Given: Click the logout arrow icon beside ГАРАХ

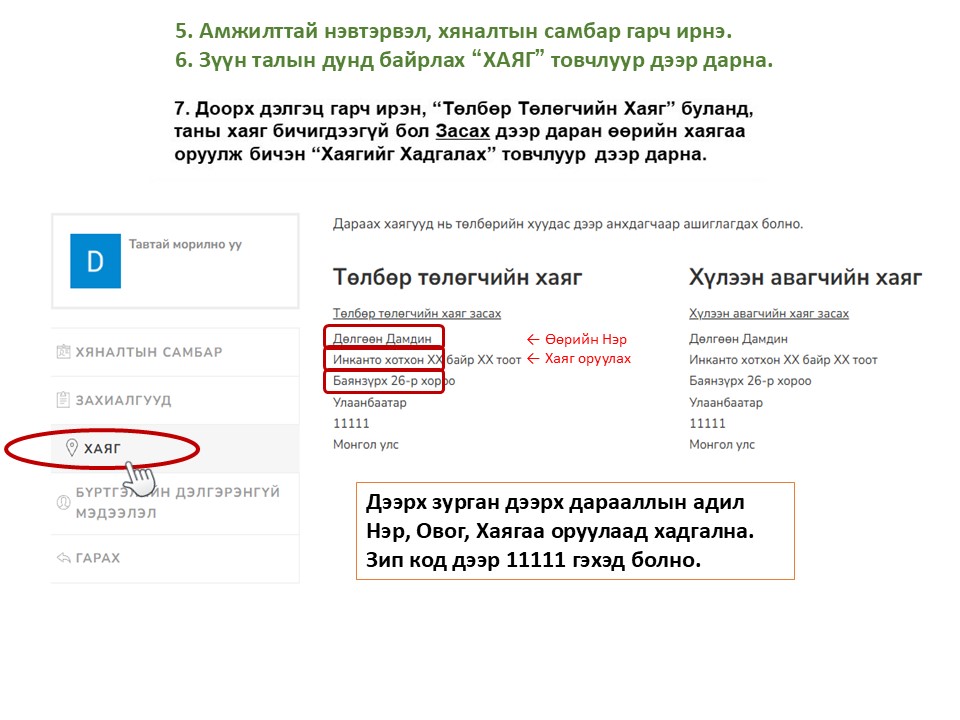Looking at the screenshot, I should pos(64,558).
